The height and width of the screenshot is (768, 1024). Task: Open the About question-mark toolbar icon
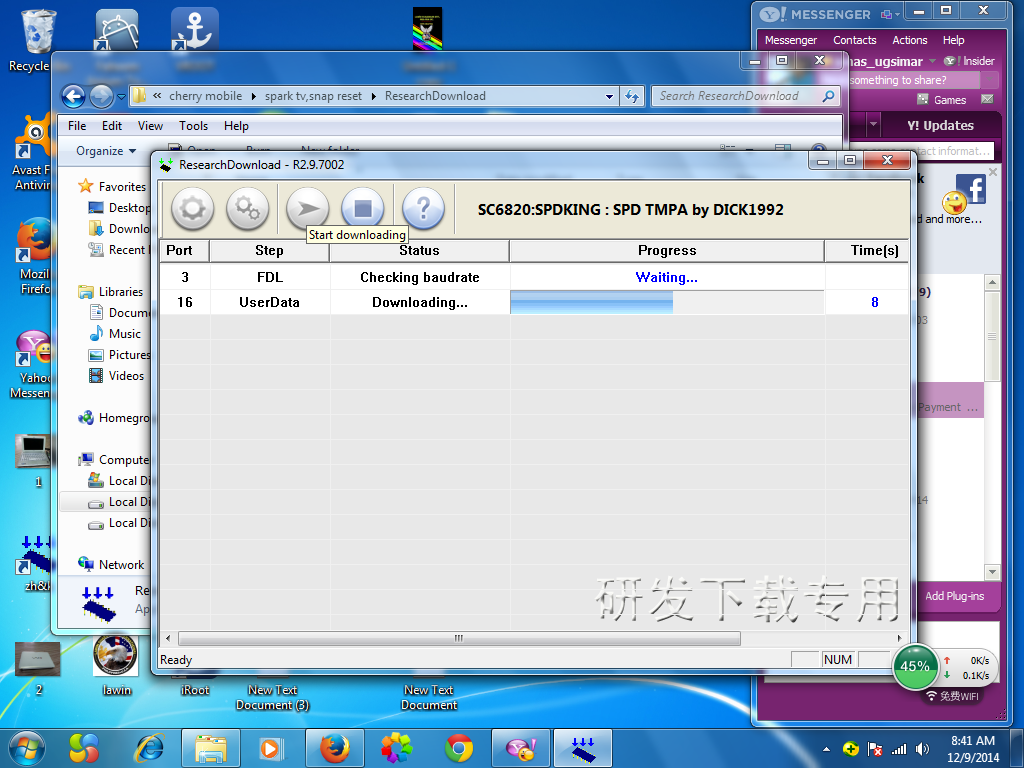pyautogui.click(x=423, y=209)
